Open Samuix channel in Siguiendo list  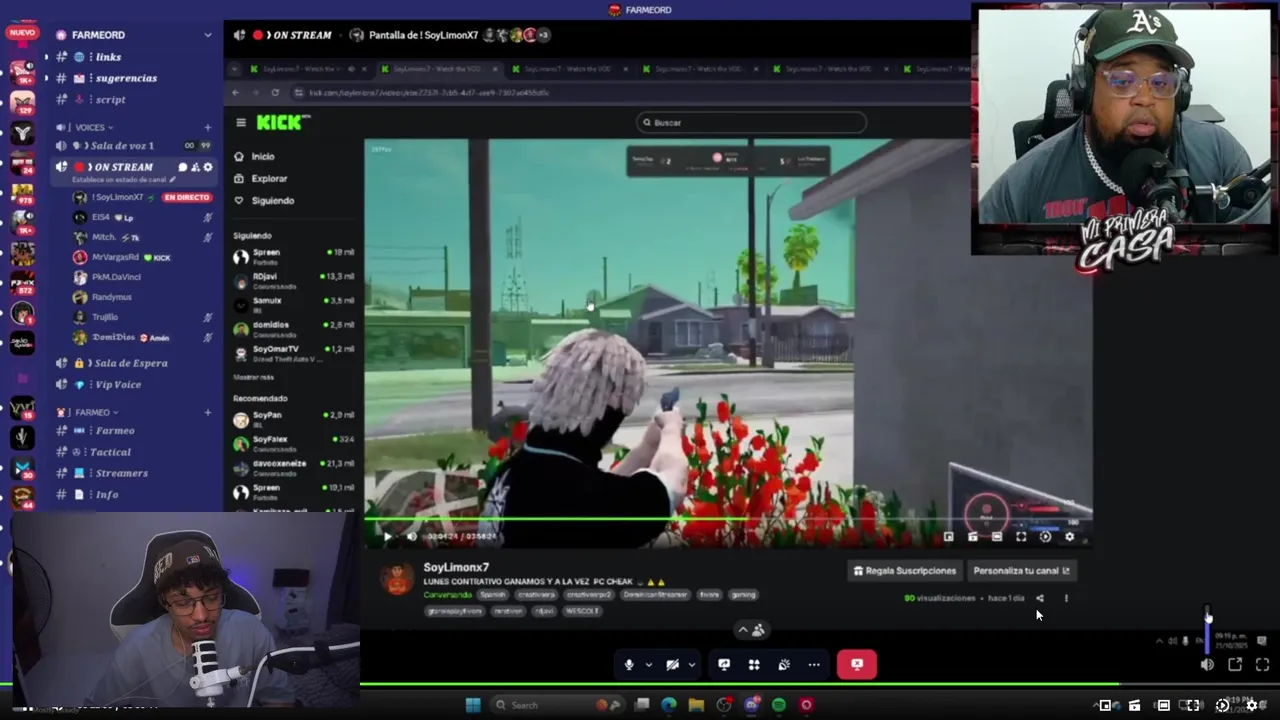[294, 305]
